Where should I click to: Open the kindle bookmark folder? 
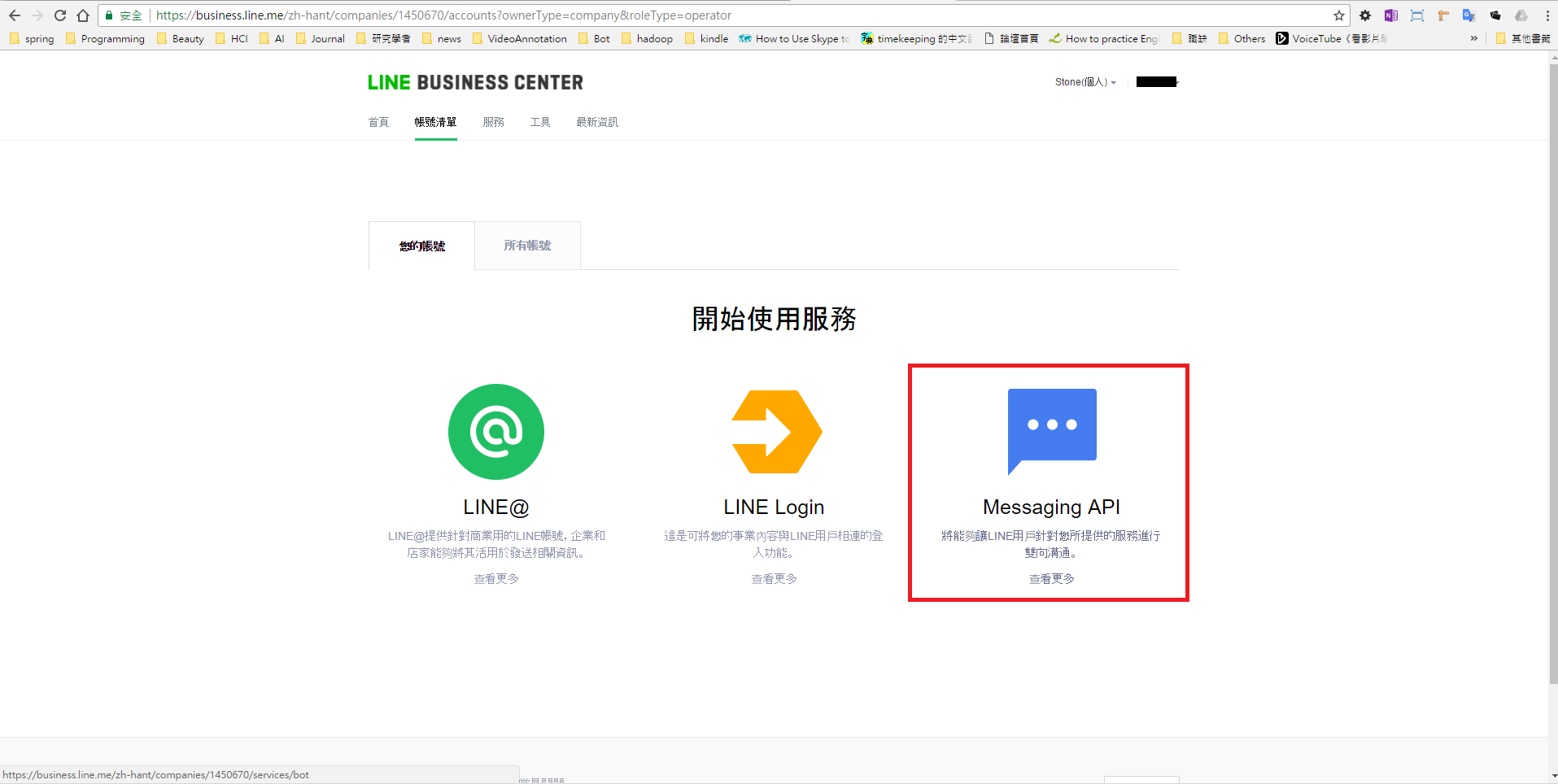click(707, 38)
